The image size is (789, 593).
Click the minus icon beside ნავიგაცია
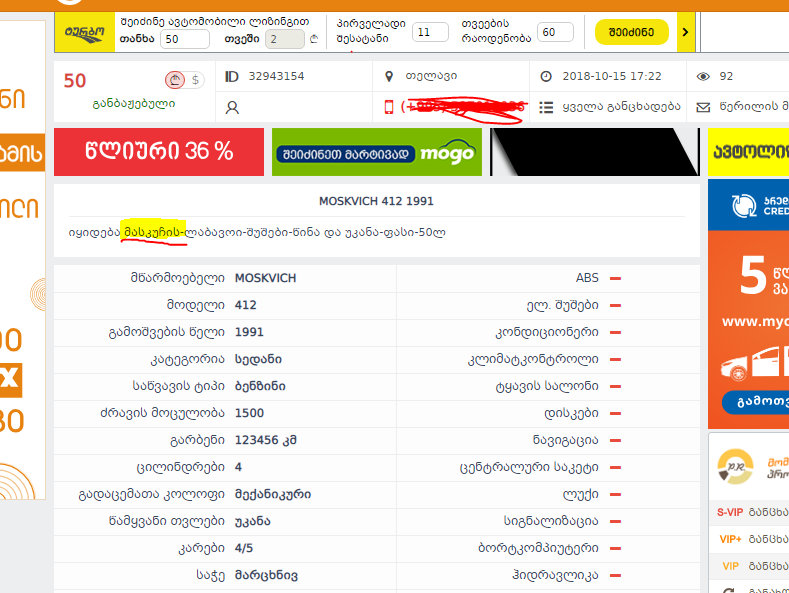615,440
